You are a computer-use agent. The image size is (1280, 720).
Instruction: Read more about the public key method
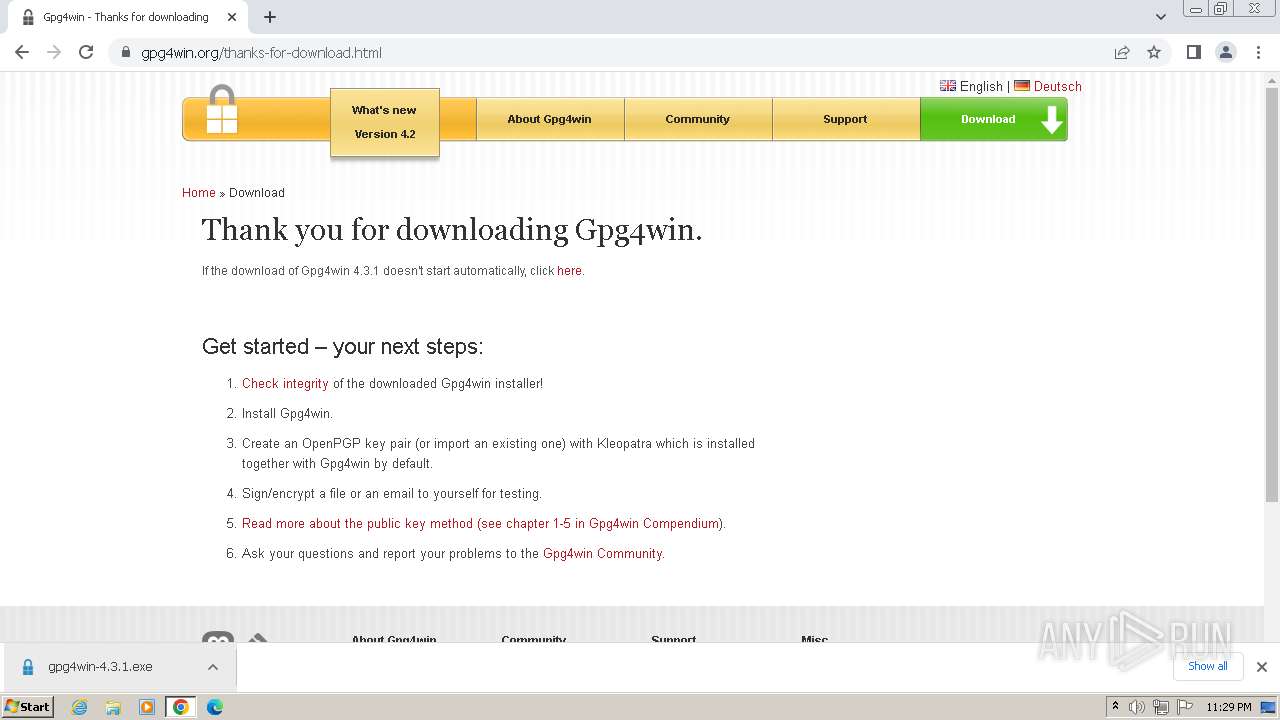[482, 523]
